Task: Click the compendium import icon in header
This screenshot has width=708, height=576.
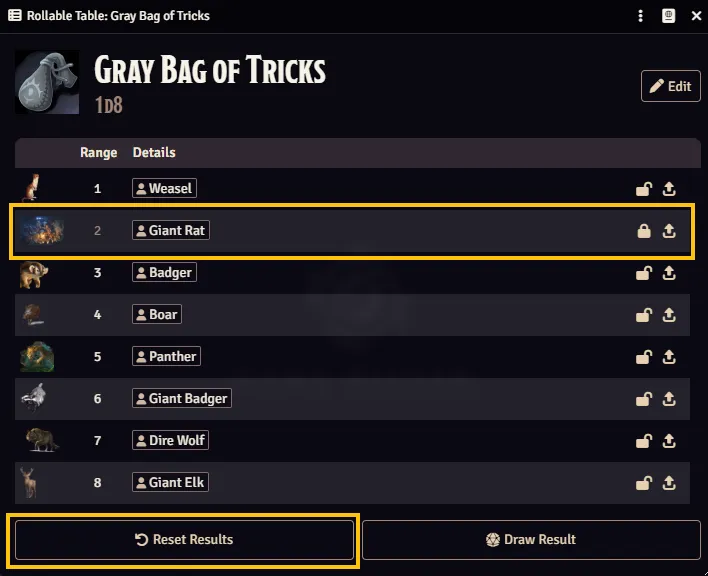Action: click(668, 16)
